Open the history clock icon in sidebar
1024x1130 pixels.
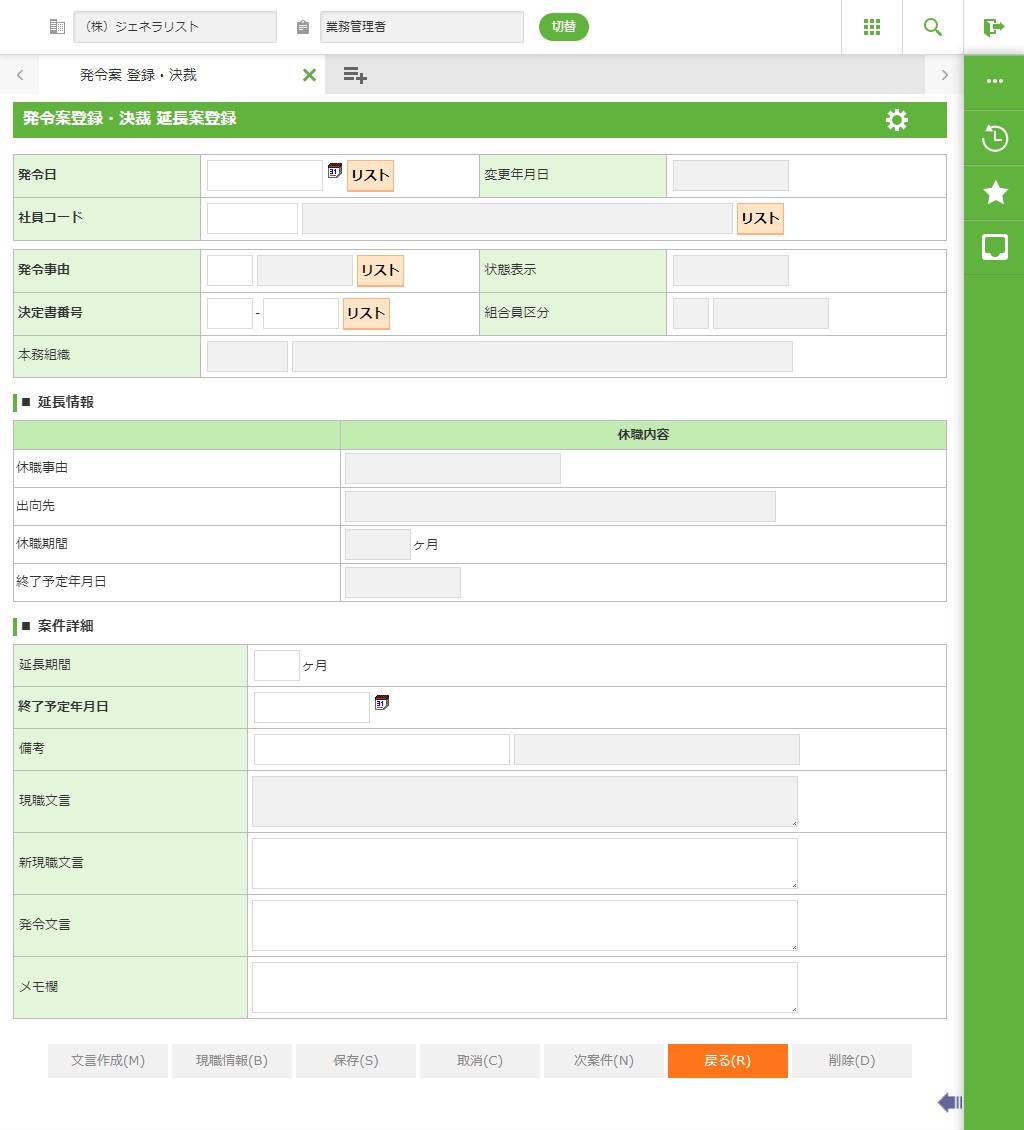(x=995, y=138)
